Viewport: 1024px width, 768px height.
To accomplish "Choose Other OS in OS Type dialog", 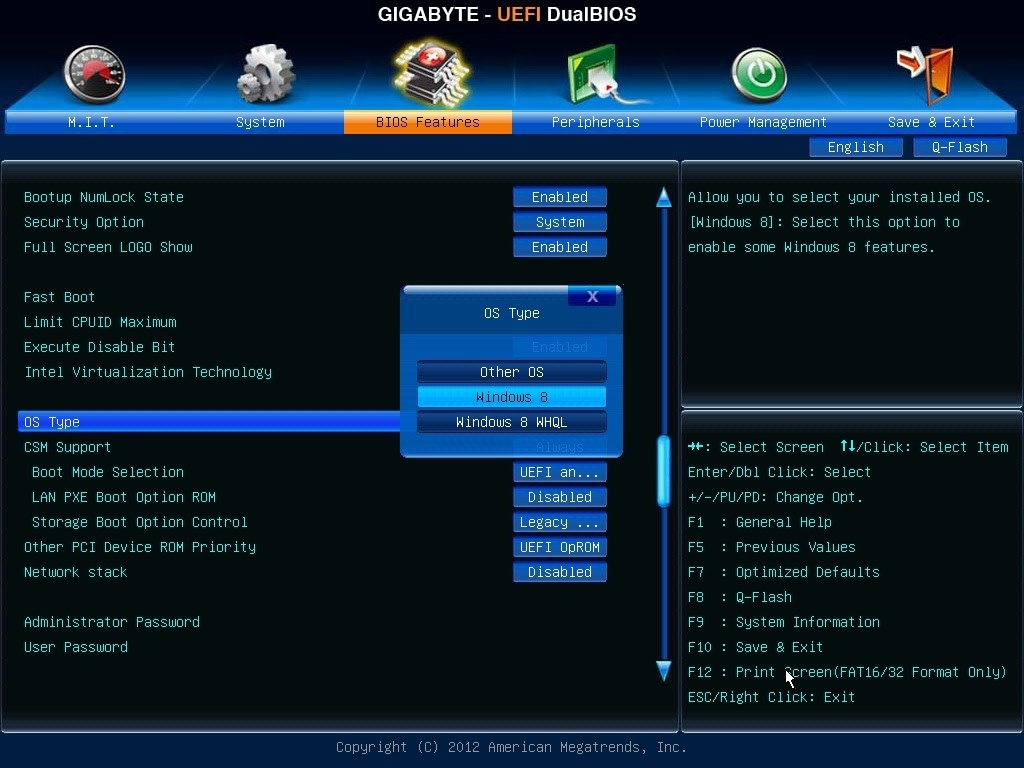I will [511, 371].
